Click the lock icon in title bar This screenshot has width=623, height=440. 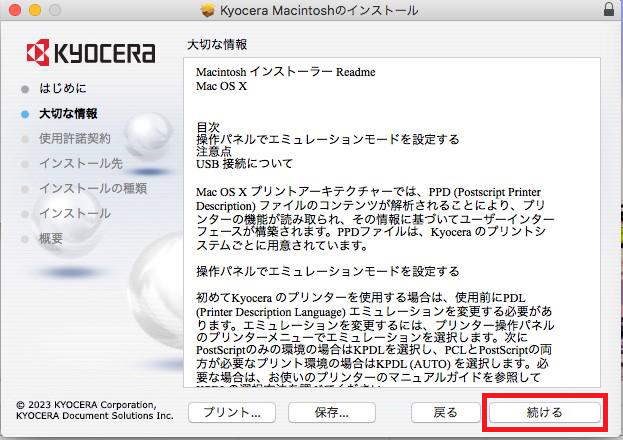pos(610,10)
